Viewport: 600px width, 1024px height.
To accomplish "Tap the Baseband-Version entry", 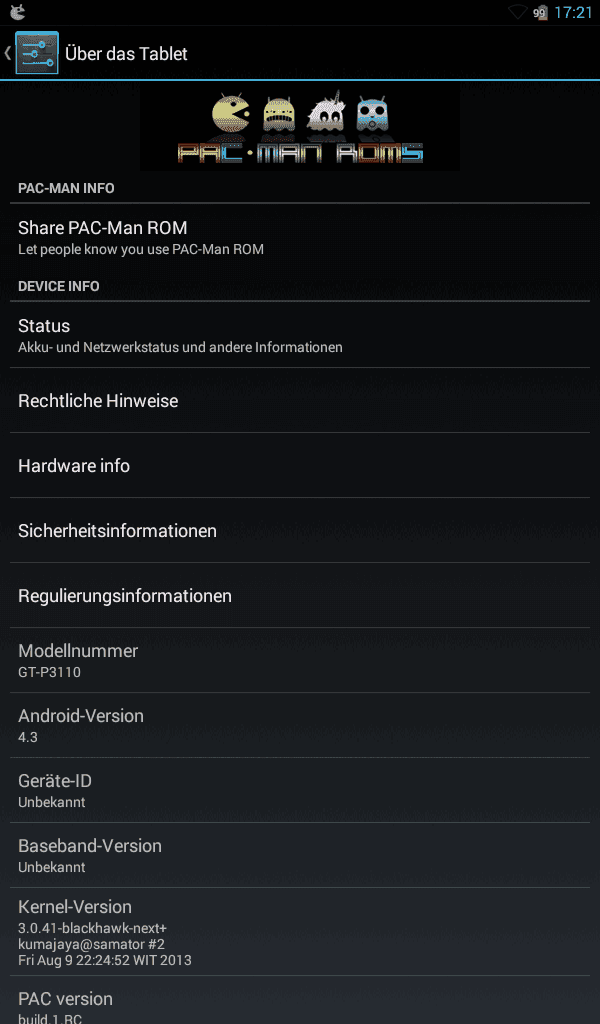I will (300, 856).
